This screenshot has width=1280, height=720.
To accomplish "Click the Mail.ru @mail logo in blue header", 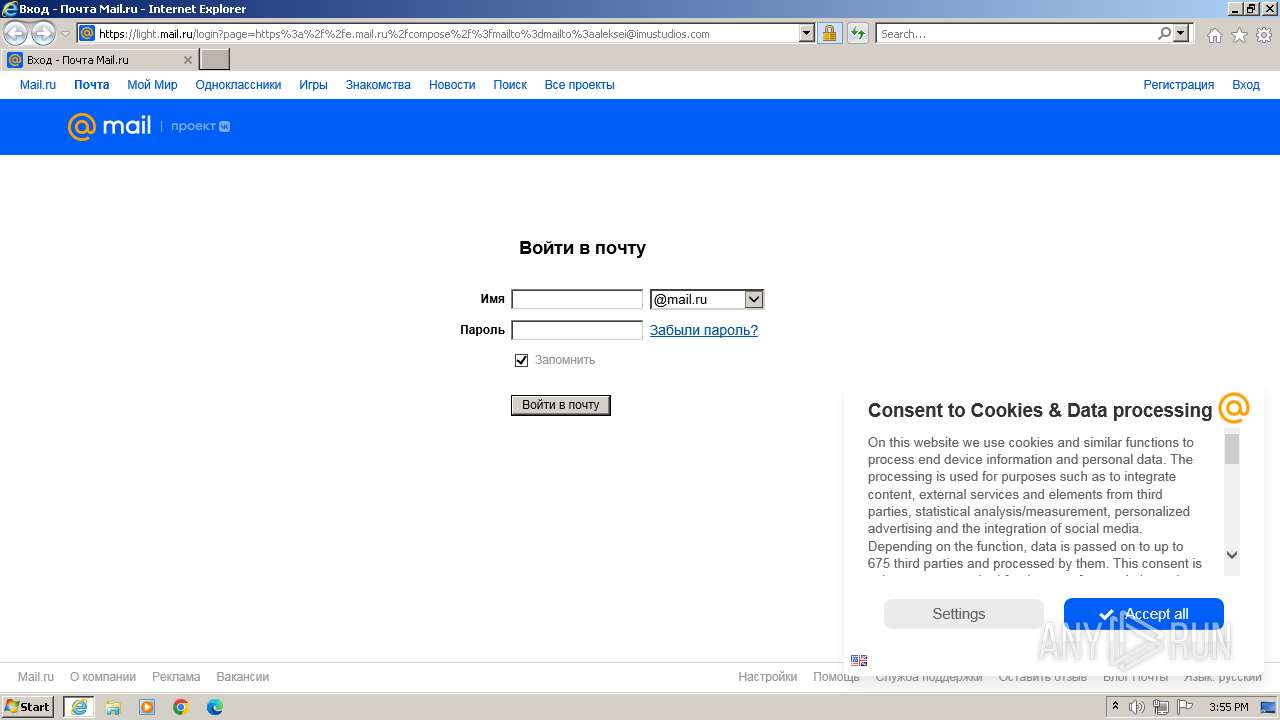I will coord(109,126).
